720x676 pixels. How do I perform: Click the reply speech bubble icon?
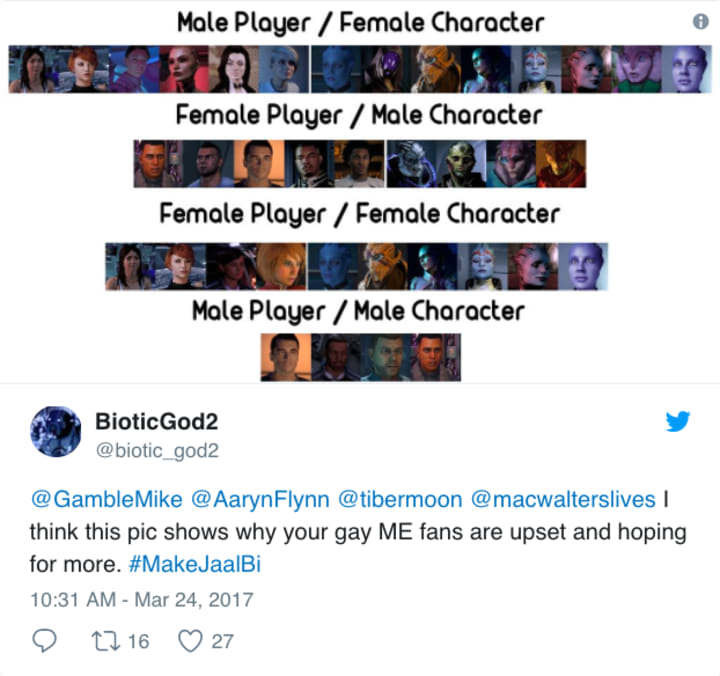click(x=45, y=640)
